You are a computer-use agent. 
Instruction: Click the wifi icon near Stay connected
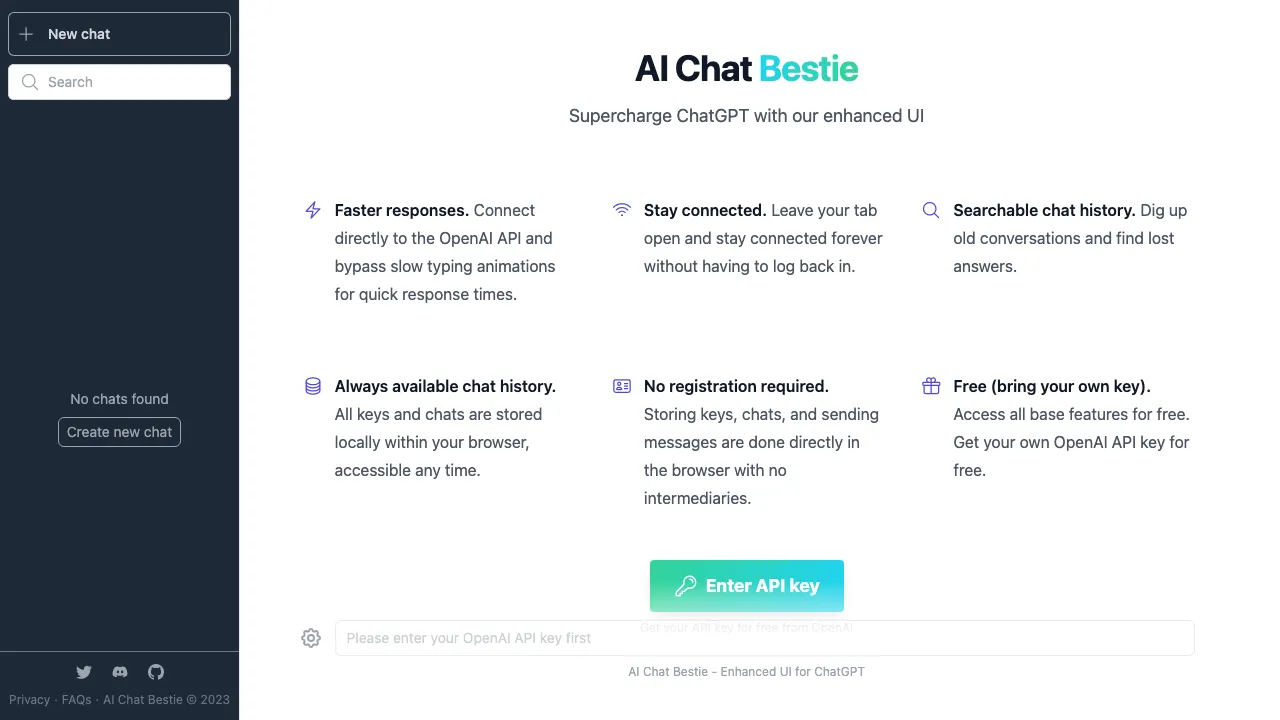pos(622,210)
